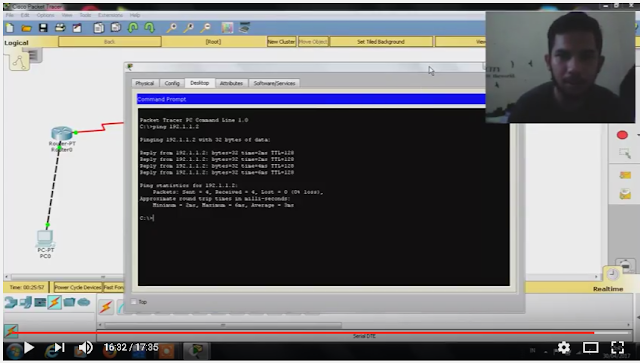Tick the Top checkbox in PC window
This screenshot has height=363, width=640.
click(133, 302)
